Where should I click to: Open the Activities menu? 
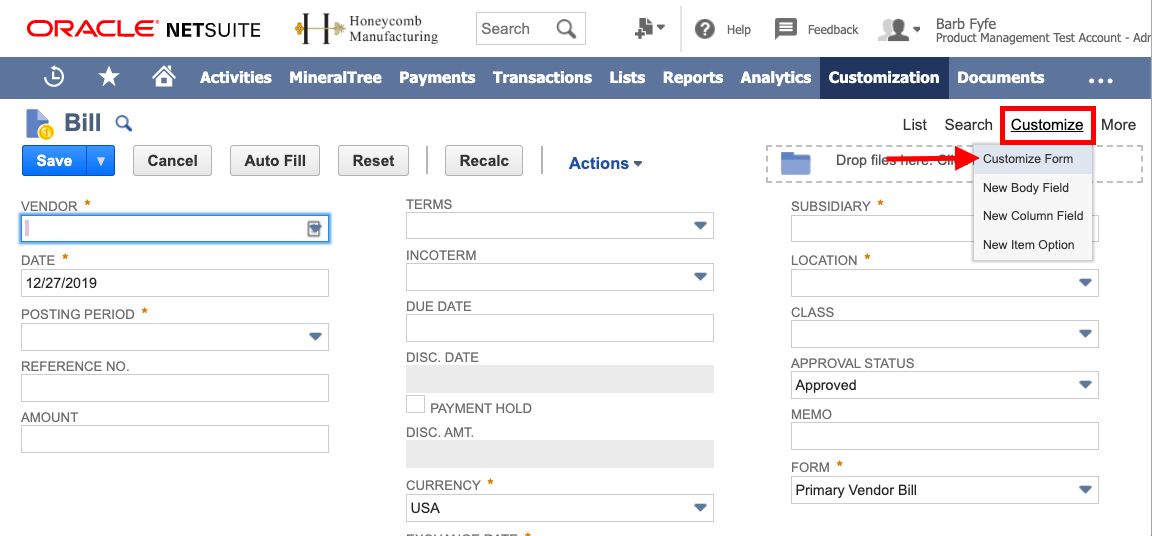[236, 77]
